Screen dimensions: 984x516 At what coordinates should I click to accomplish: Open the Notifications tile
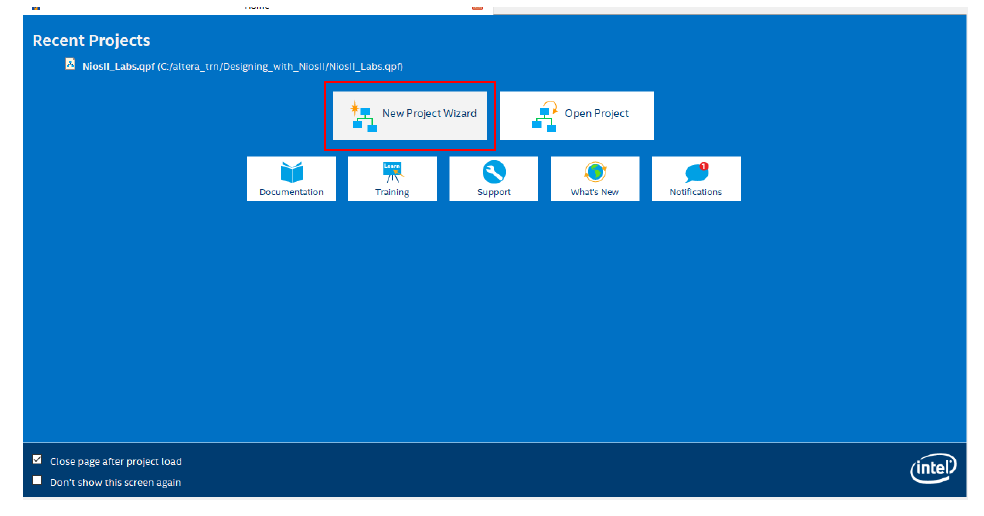click(x=696, y=179)
